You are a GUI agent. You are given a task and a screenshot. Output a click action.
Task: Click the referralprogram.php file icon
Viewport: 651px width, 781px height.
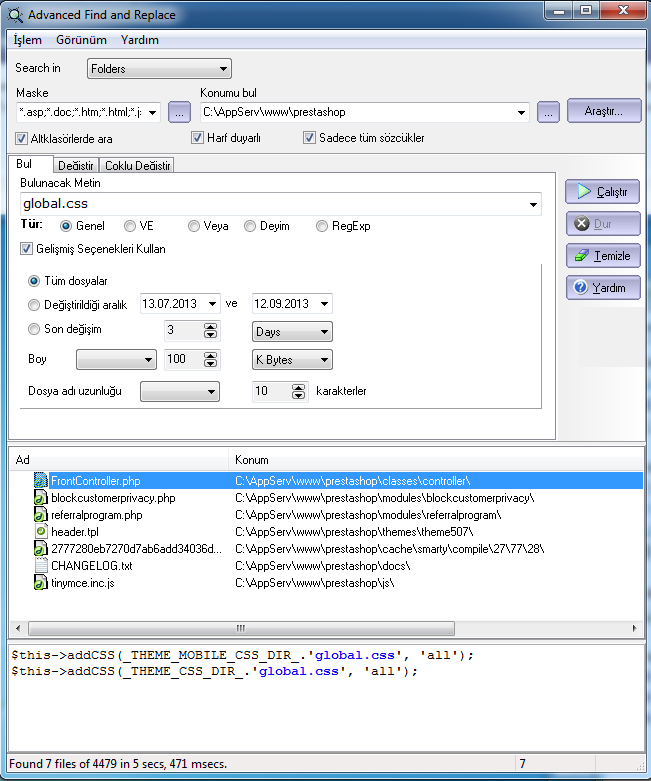[x=40, y=515]
